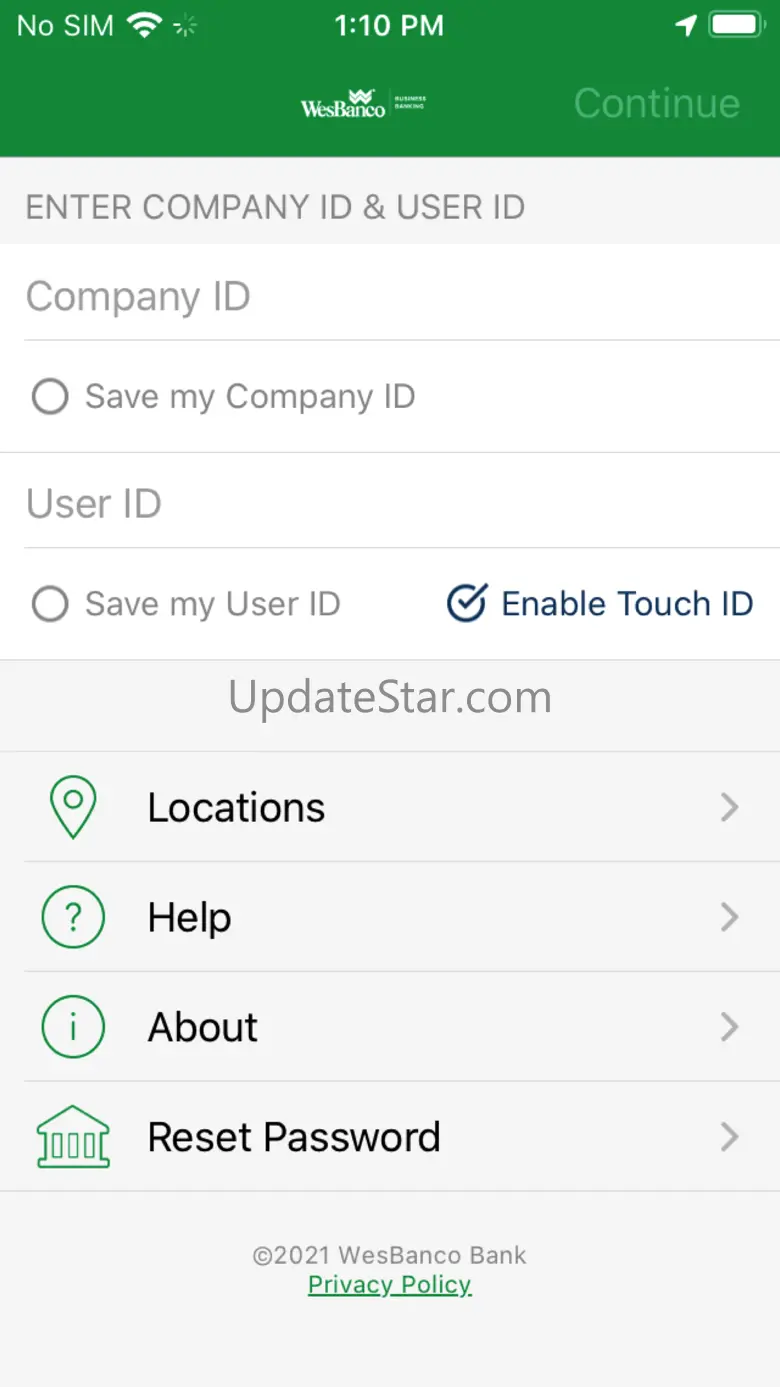Open the About menu item

click(x=203, y=1027)
